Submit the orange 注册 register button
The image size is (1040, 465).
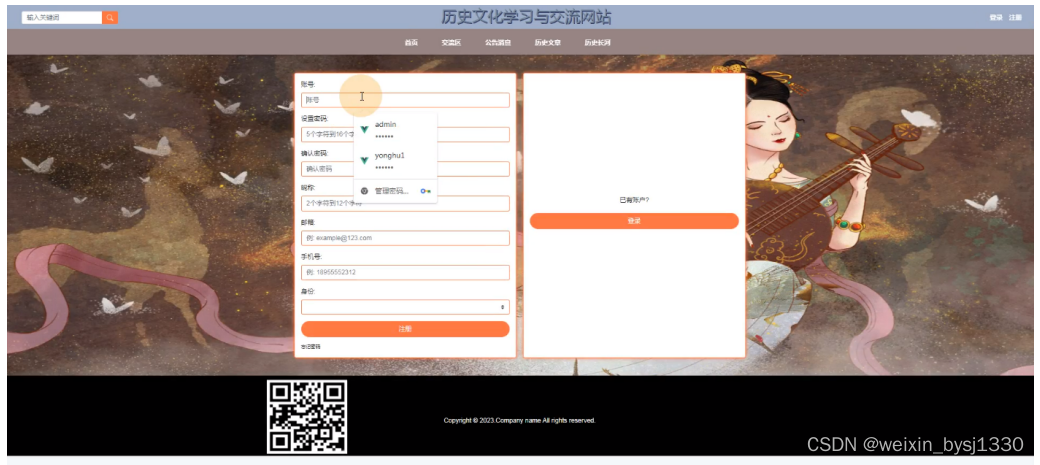point(405,329)
